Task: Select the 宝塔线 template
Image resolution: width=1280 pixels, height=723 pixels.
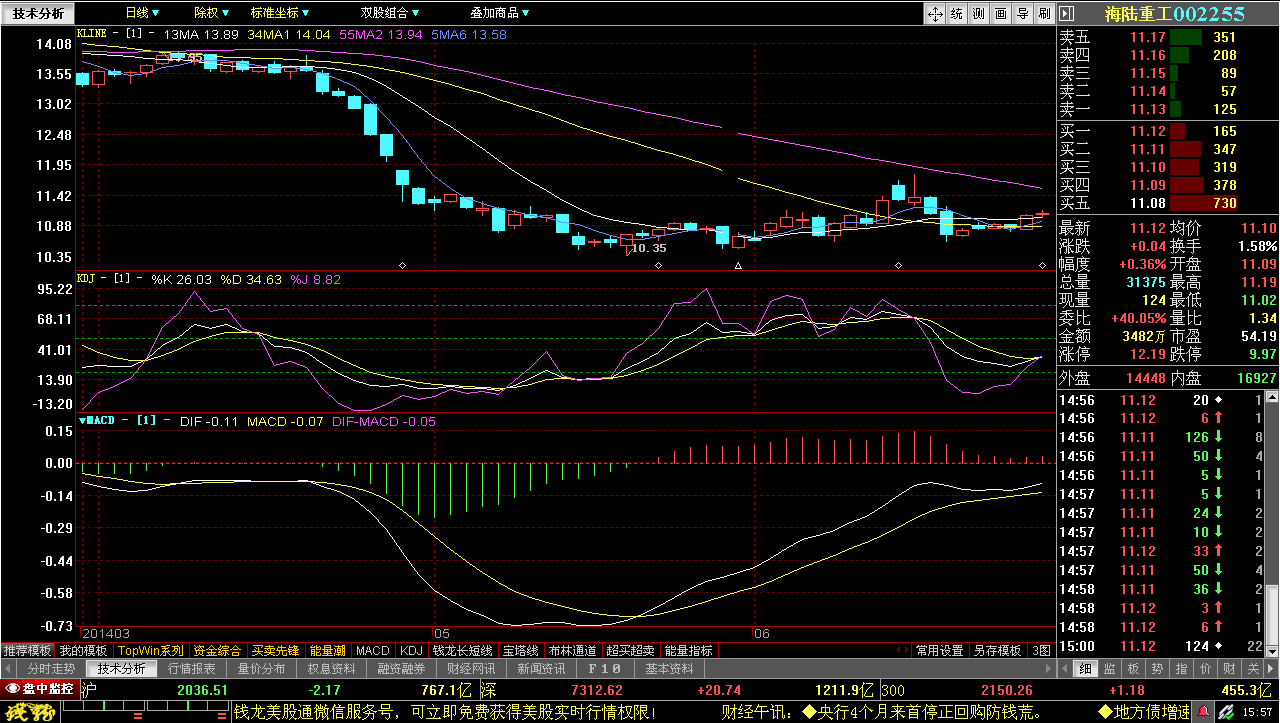Action: 521,650
